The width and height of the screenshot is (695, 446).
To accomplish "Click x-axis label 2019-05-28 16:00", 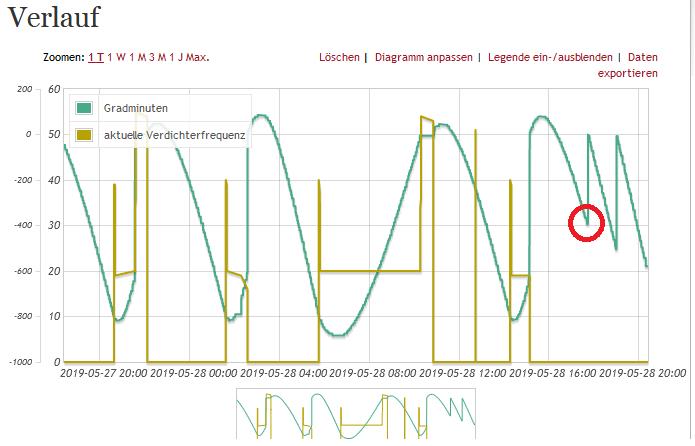I will pyautogui.click(x=553, y=373).
